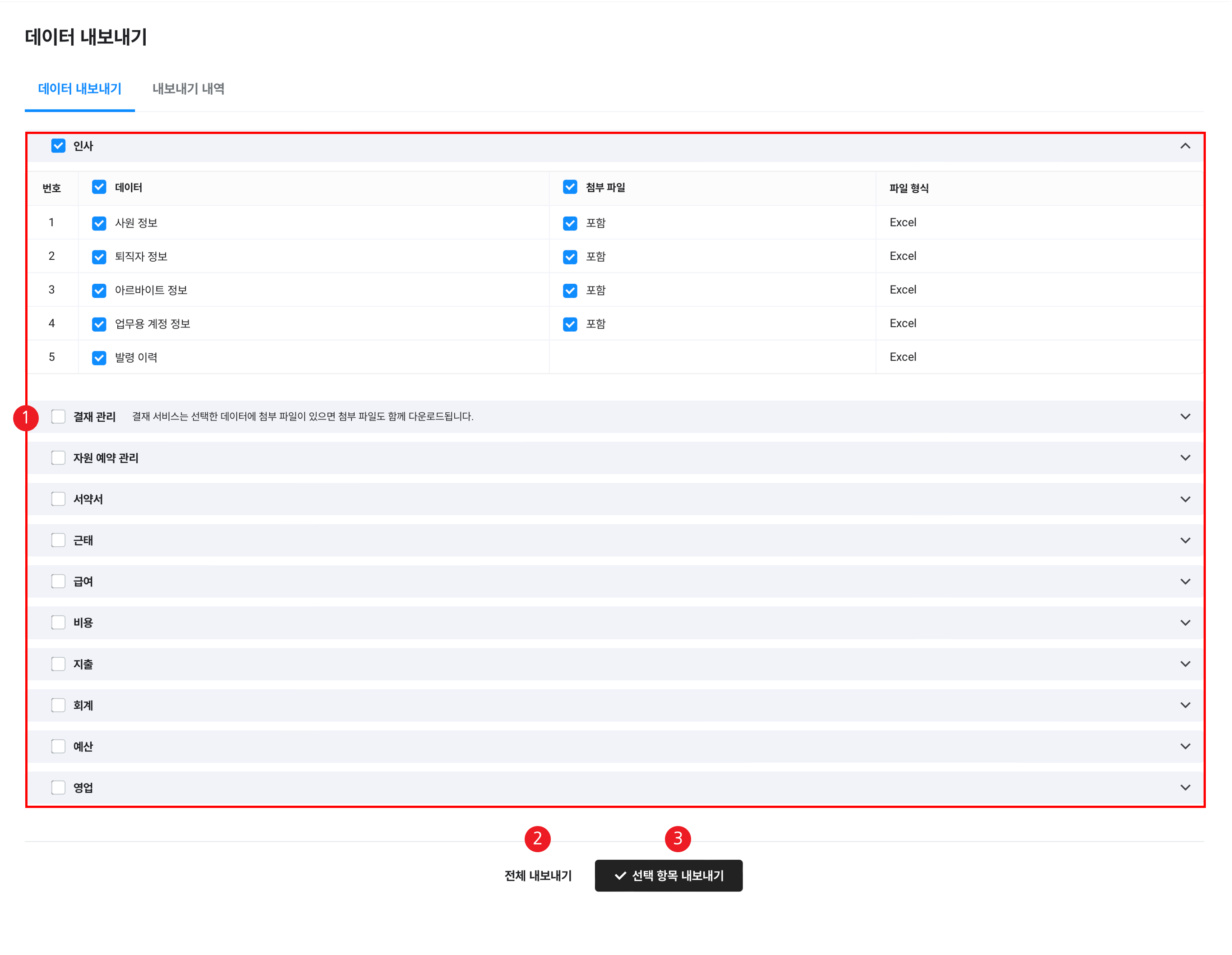Click 선택 항목 내보내기 button
Screen dimensions: 1232x955
[x=669, y=876]
